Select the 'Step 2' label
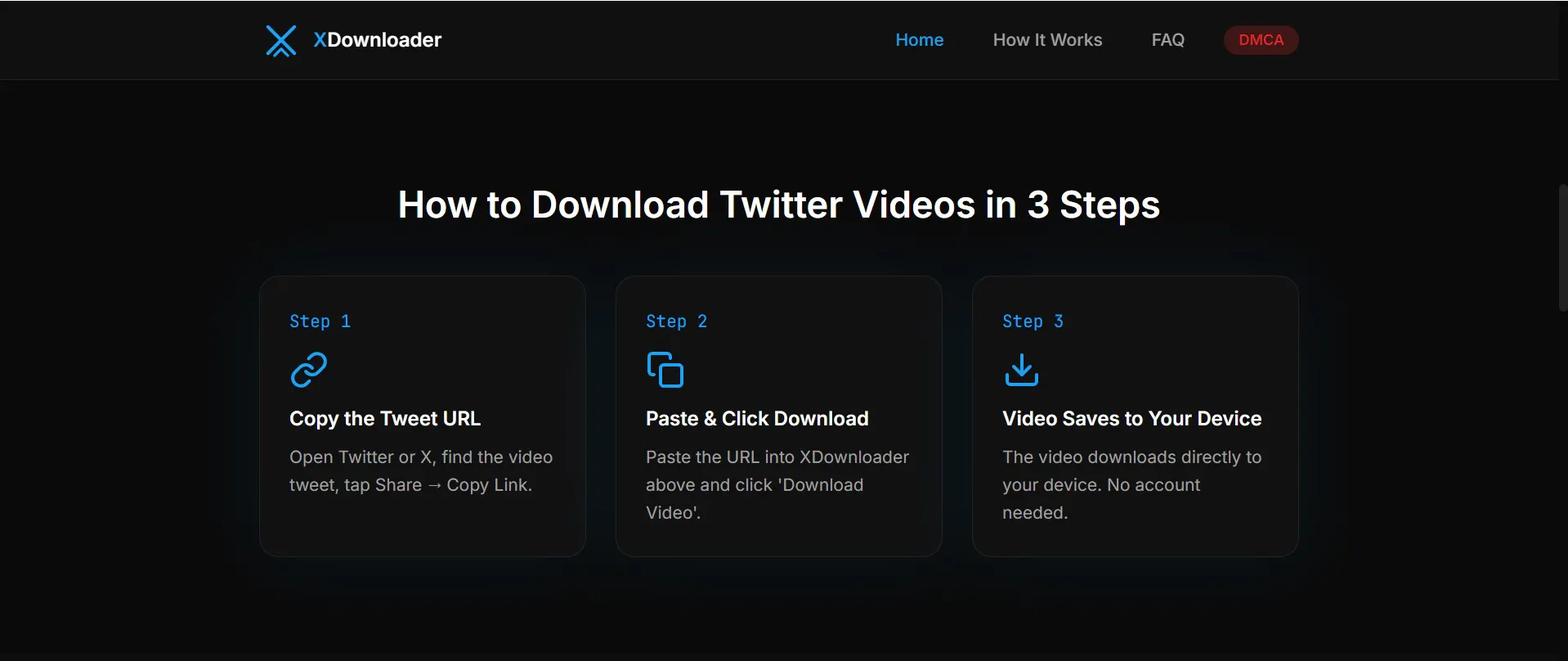The width and height of the screenshot is (1568, 661). (x=676, y=322)
